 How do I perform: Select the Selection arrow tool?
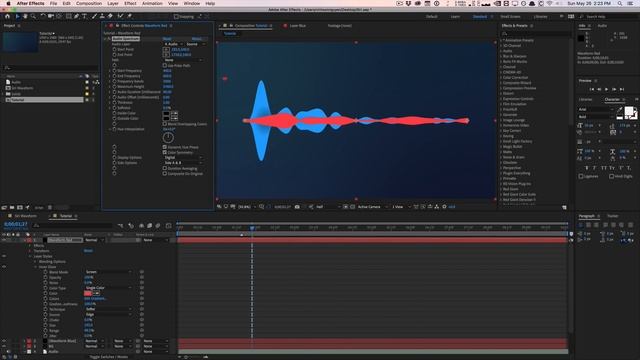pyautogui.click(x=17, y=16)
